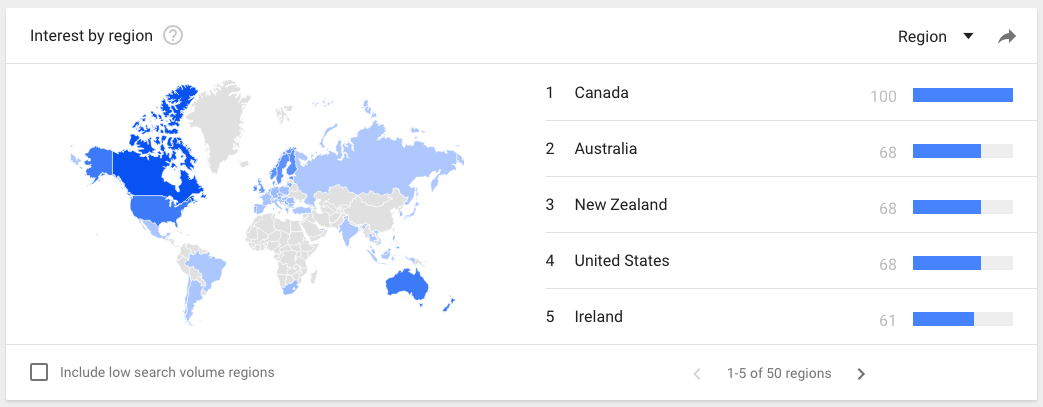Click the Region dropdown arrow
The image size is (1043, 407).
(x=968, y=37)
